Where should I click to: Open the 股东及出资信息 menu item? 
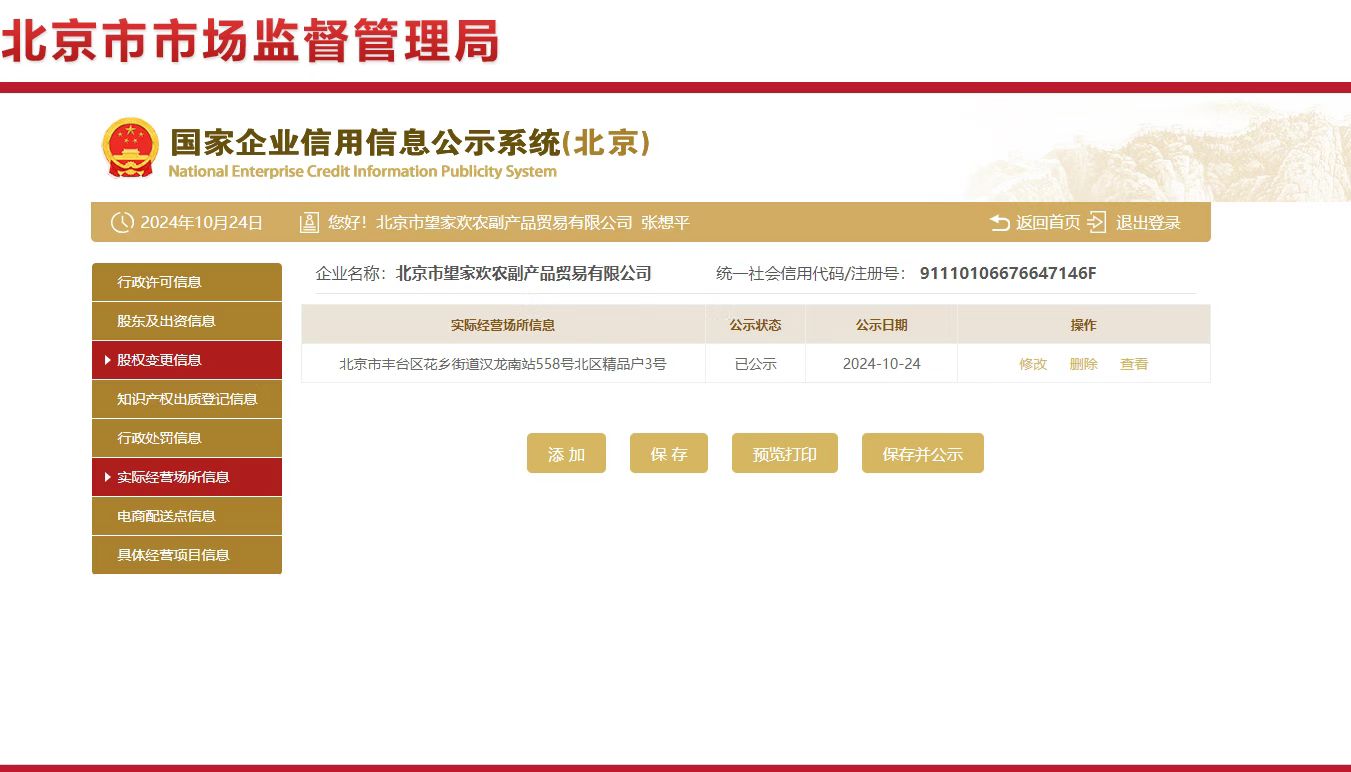click(x=187, y=321)
